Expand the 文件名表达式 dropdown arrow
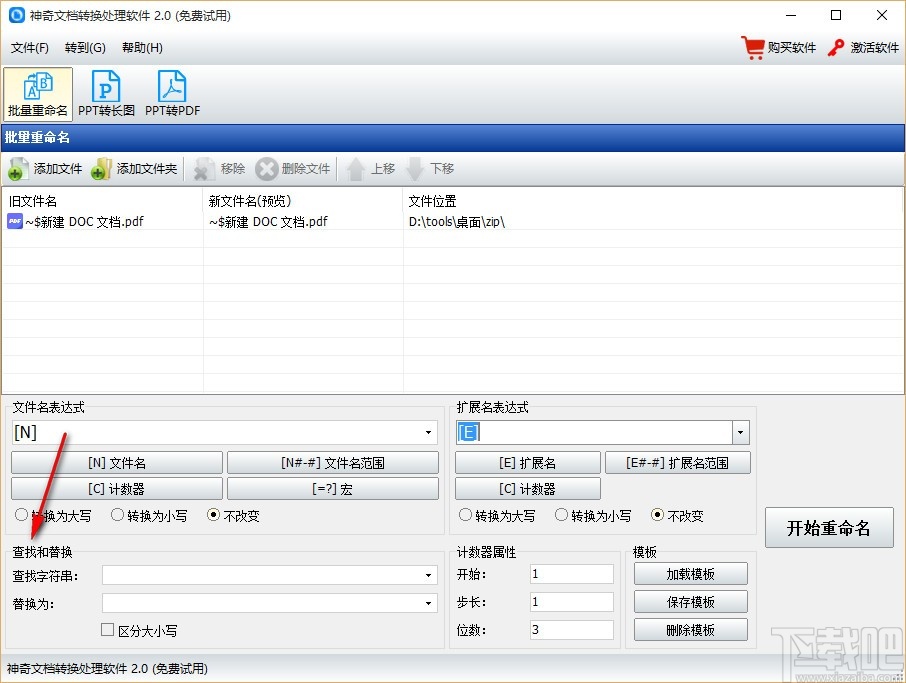 coord(428,432)
